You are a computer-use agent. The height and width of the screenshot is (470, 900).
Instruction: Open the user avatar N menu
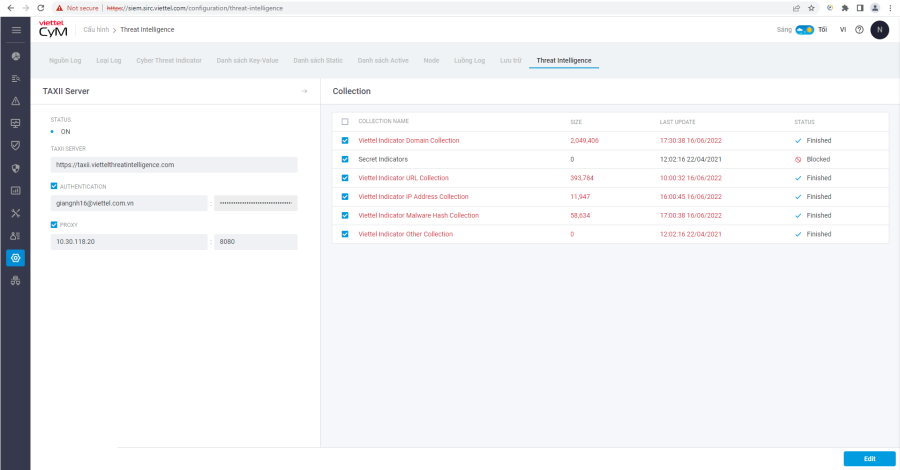point(879,30)
